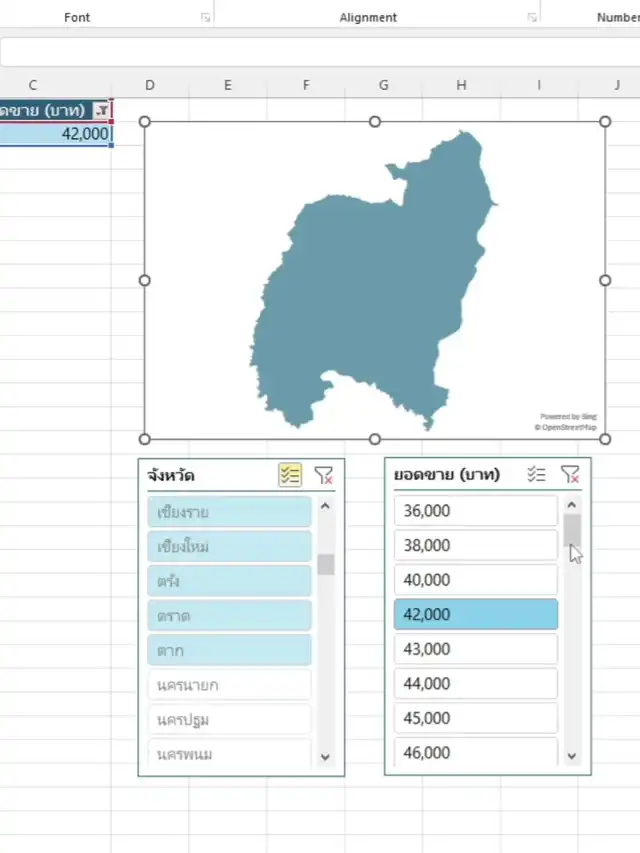
Task: Open the Alignment group dialog launcher
Action: coord(532,18)
